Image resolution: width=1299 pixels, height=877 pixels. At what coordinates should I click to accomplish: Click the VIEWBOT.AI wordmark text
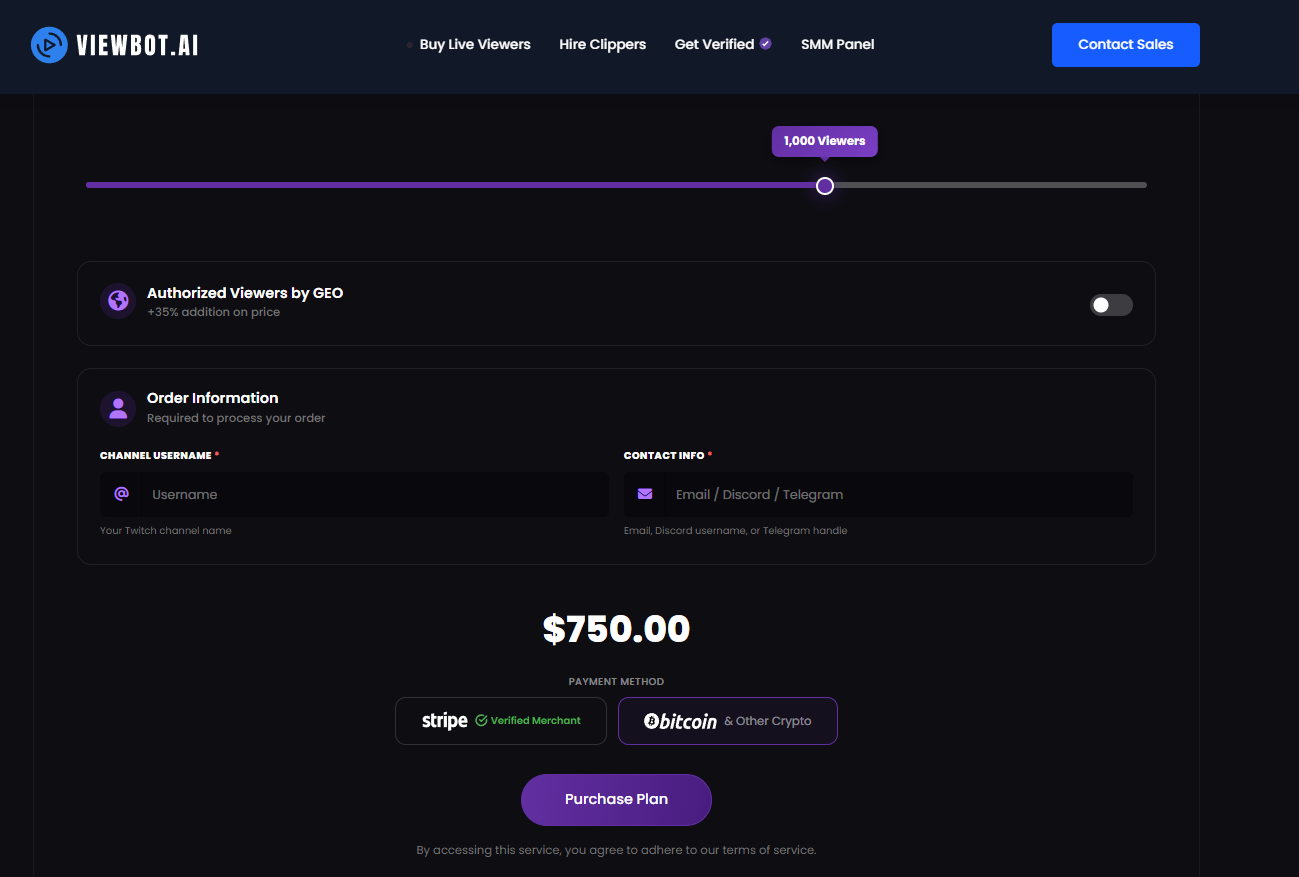point(137,45)
